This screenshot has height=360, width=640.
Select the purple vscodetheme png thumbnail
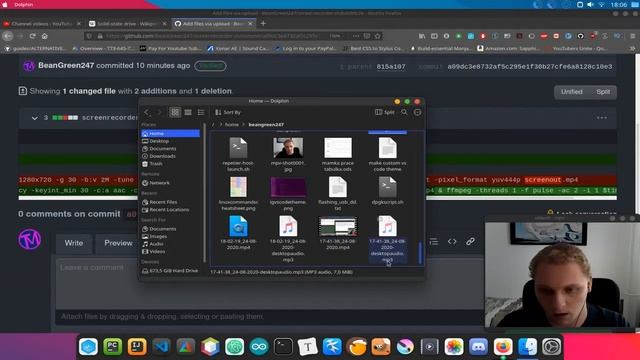[x=288, y=187]
